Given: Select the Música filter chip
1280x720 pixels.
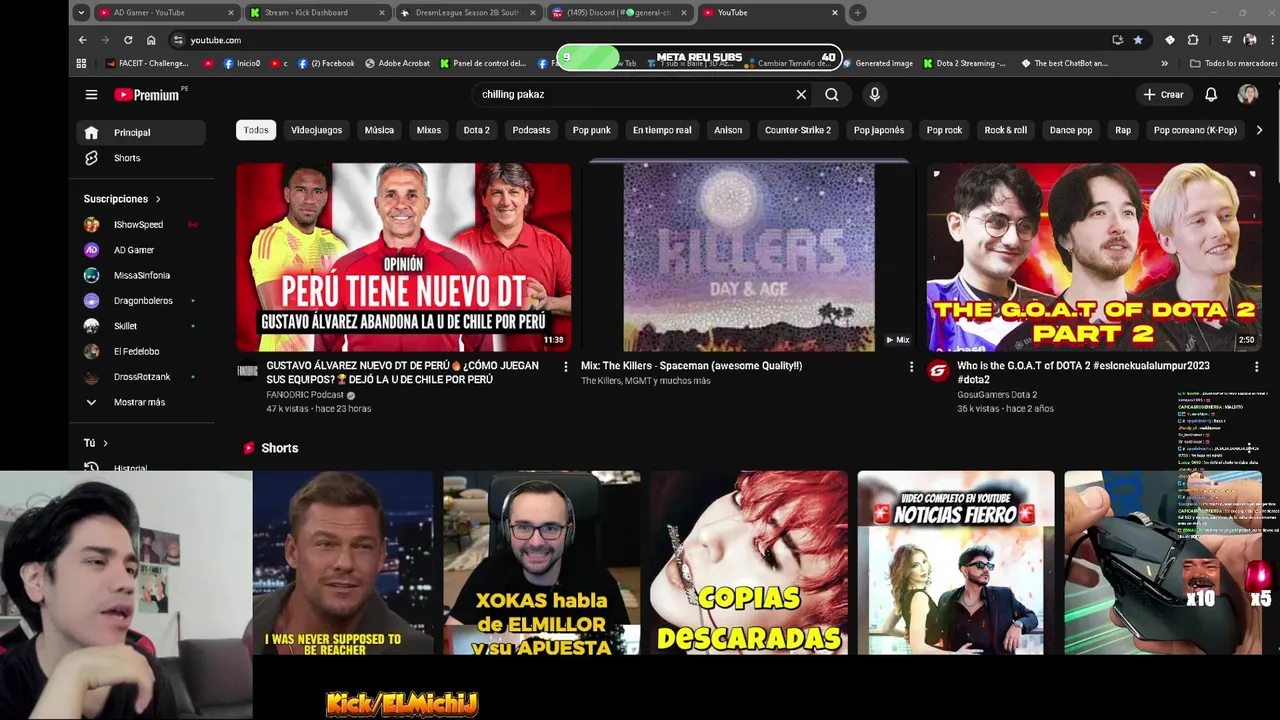Looking at the screenshot, I should coord(379,130).
